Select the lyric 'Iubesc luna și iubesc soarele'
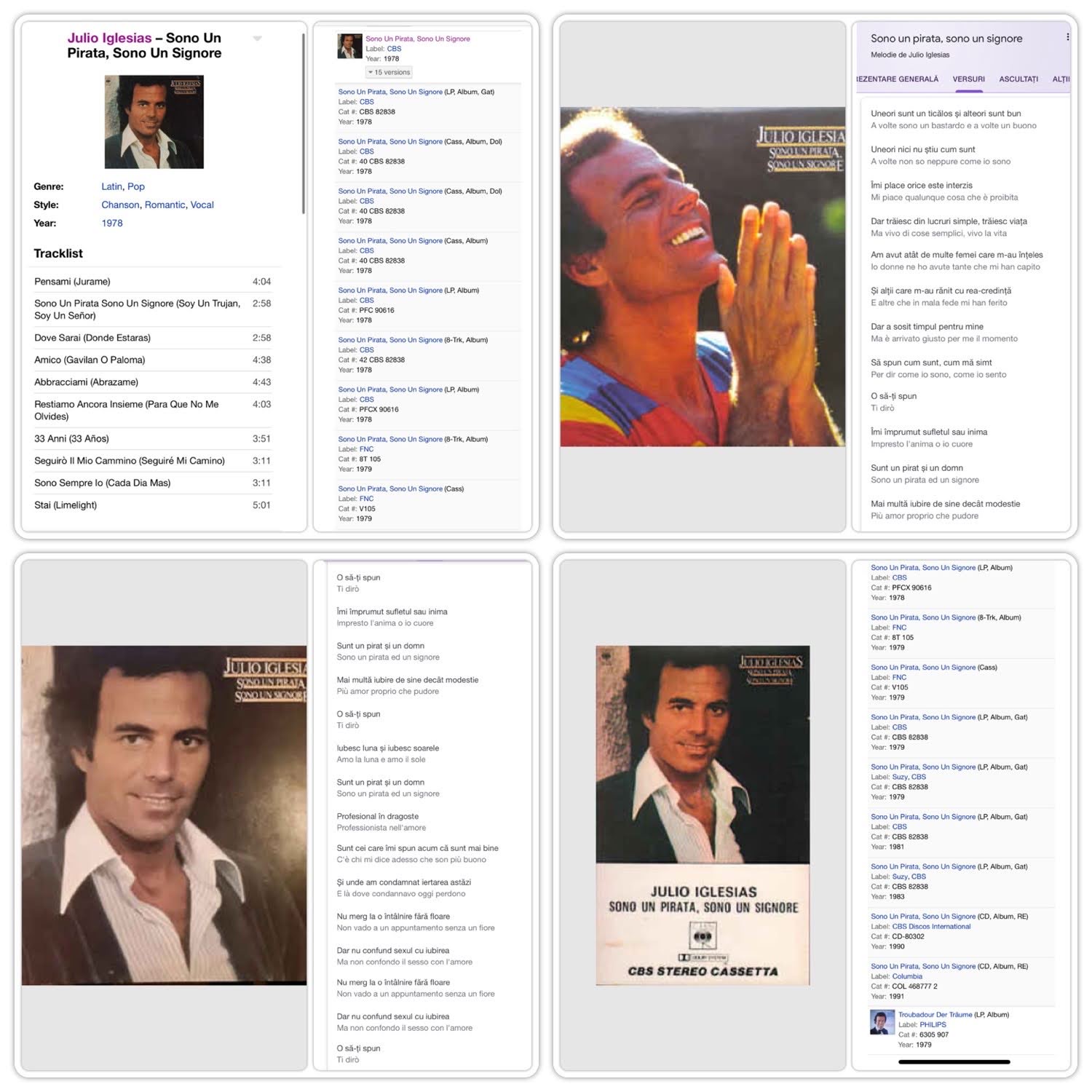 [x=388, y=748]
